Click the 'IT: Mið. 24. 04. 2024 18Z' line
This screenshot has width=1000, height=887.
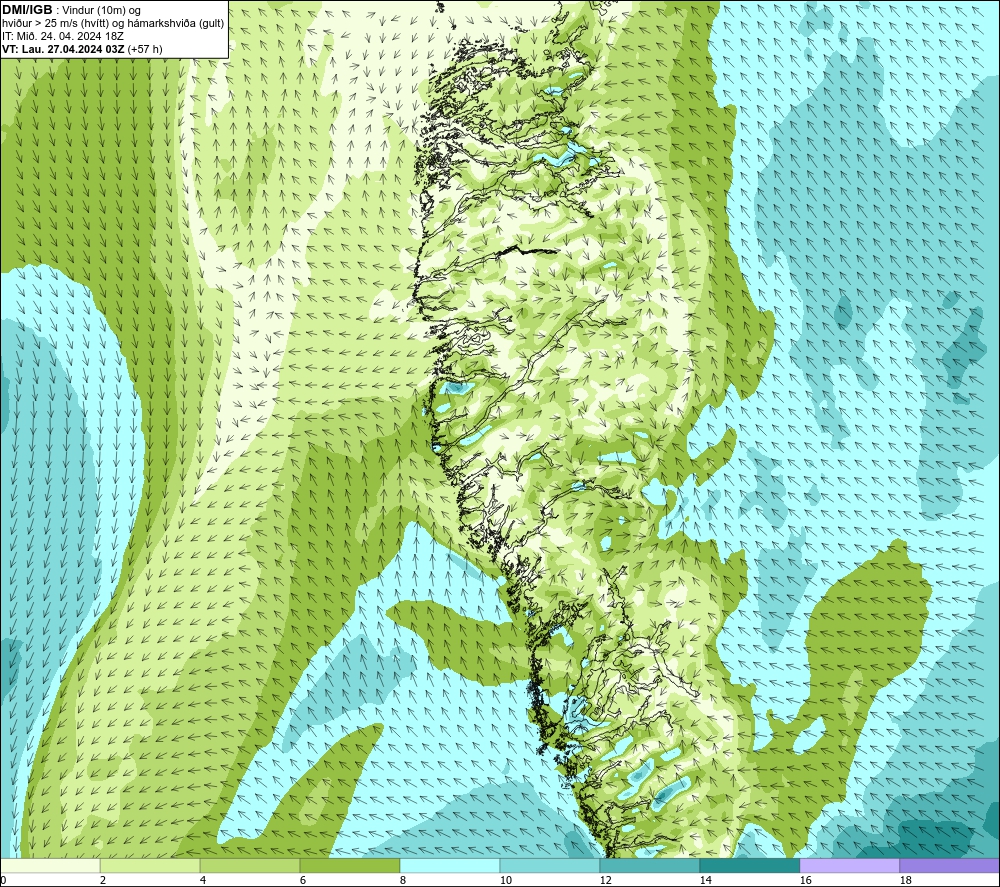point(63,36)
